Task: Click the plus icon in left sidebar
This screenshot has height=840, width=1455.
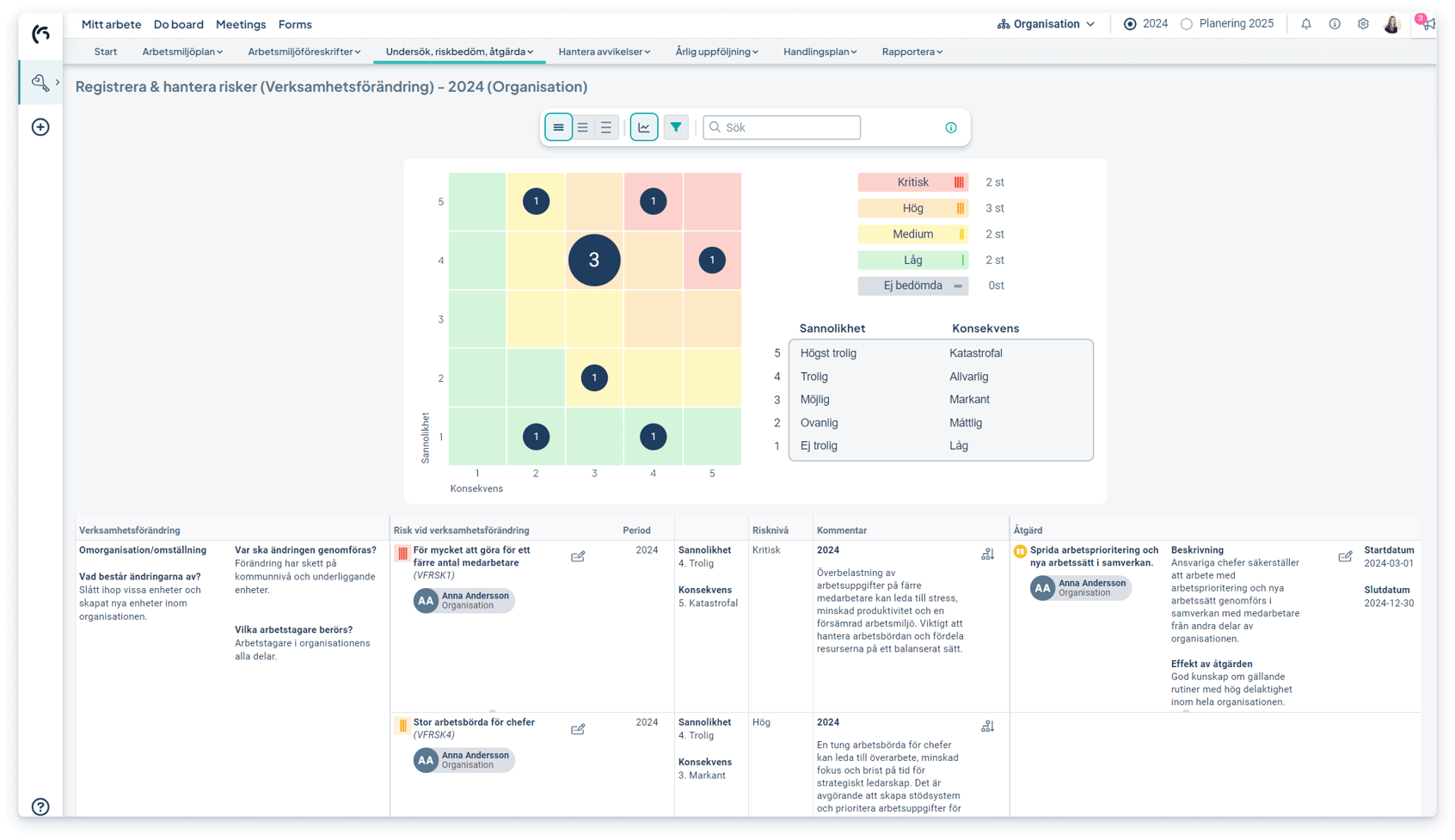Action: coord(40,127)
